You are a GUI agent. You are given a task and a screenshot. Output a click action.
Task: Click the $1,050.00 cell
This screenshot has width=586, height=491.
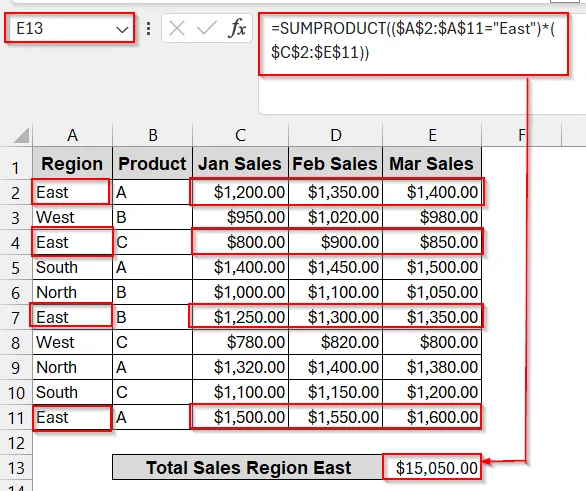tap(432, 292)
